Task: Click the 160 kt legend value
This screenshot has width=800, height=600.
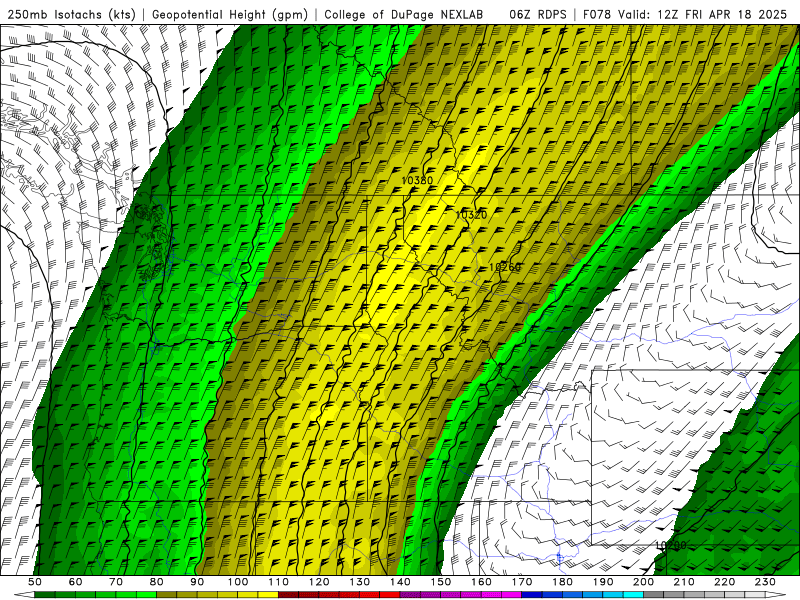Action: coord(482,582)
